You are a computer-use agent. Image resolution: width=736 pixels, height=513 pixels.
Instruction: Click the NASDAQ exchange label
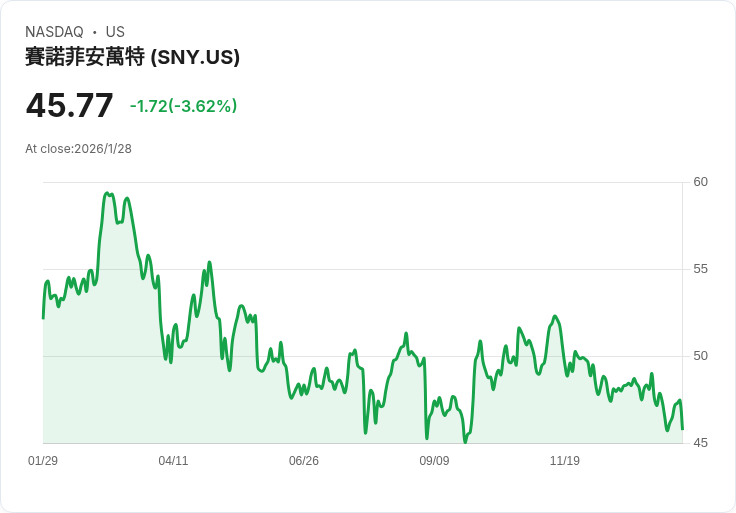[x=54, y=32]
